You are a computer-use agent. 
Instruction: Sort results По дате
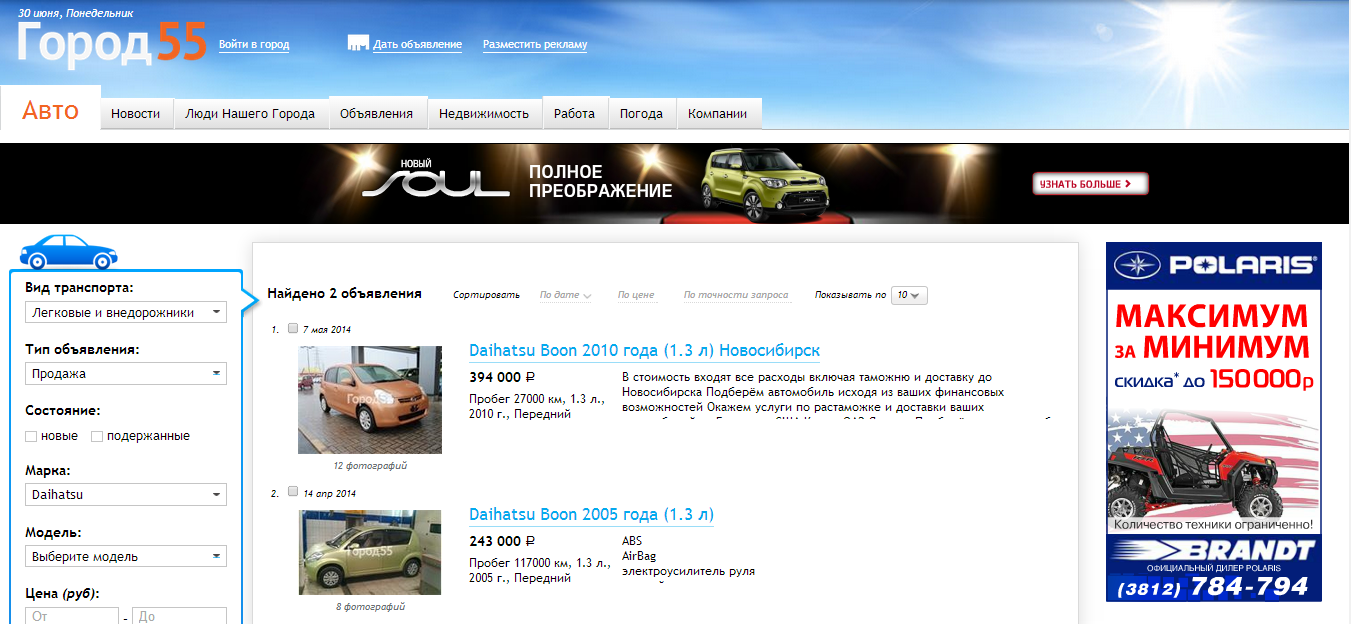565,295
